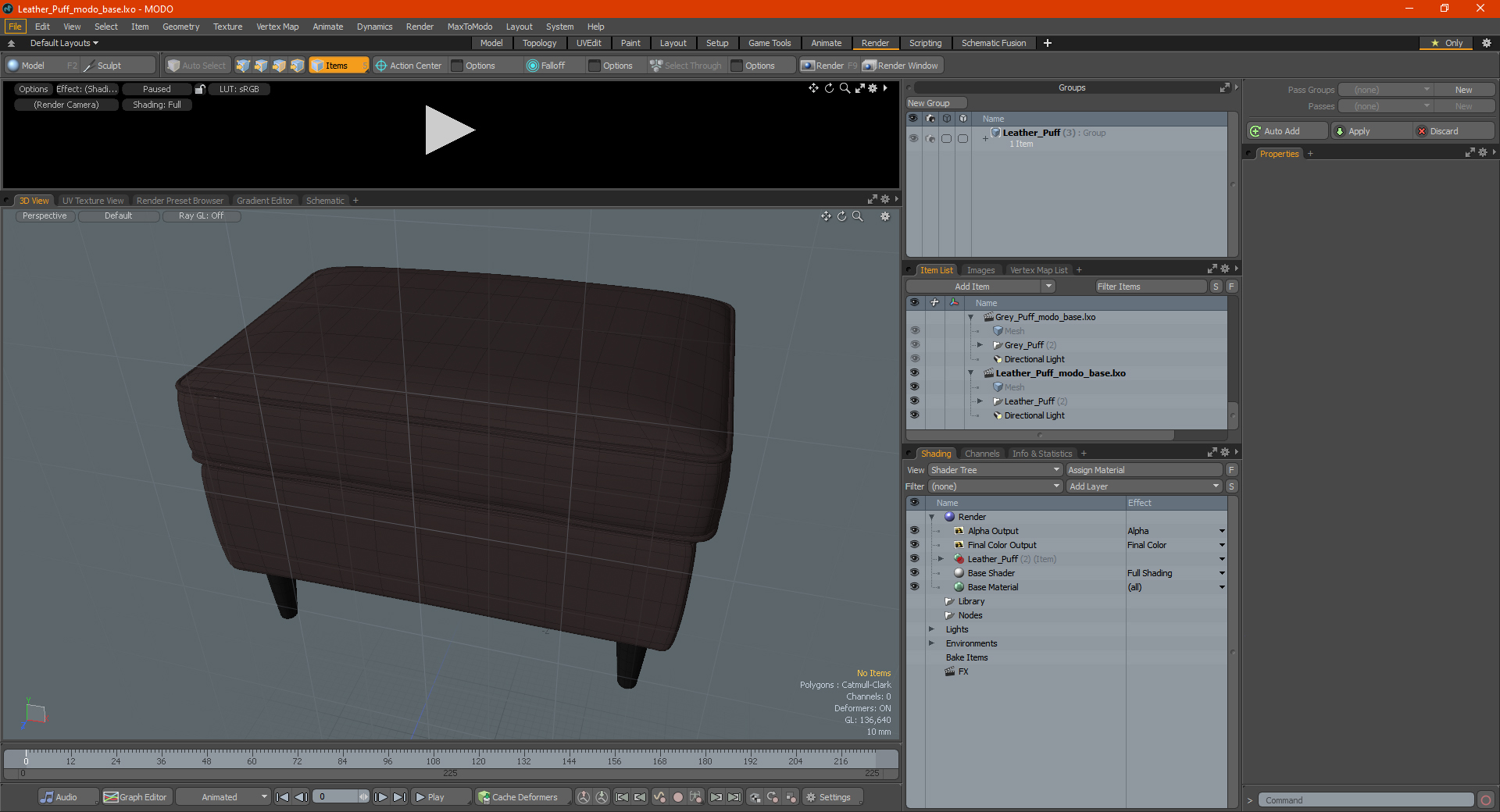Click the Discard button
The height and width of the screenshot is (812, 1500).
tap(1454, 131)
